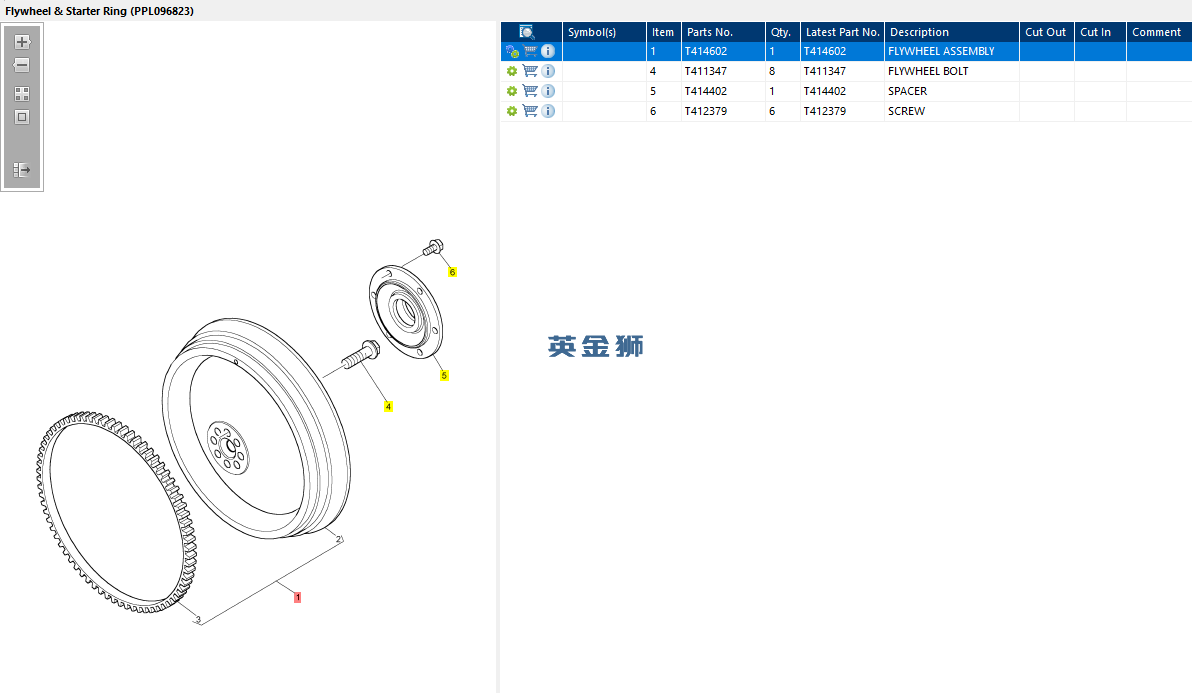Select callout 5 on the diagram

(444, 375)
